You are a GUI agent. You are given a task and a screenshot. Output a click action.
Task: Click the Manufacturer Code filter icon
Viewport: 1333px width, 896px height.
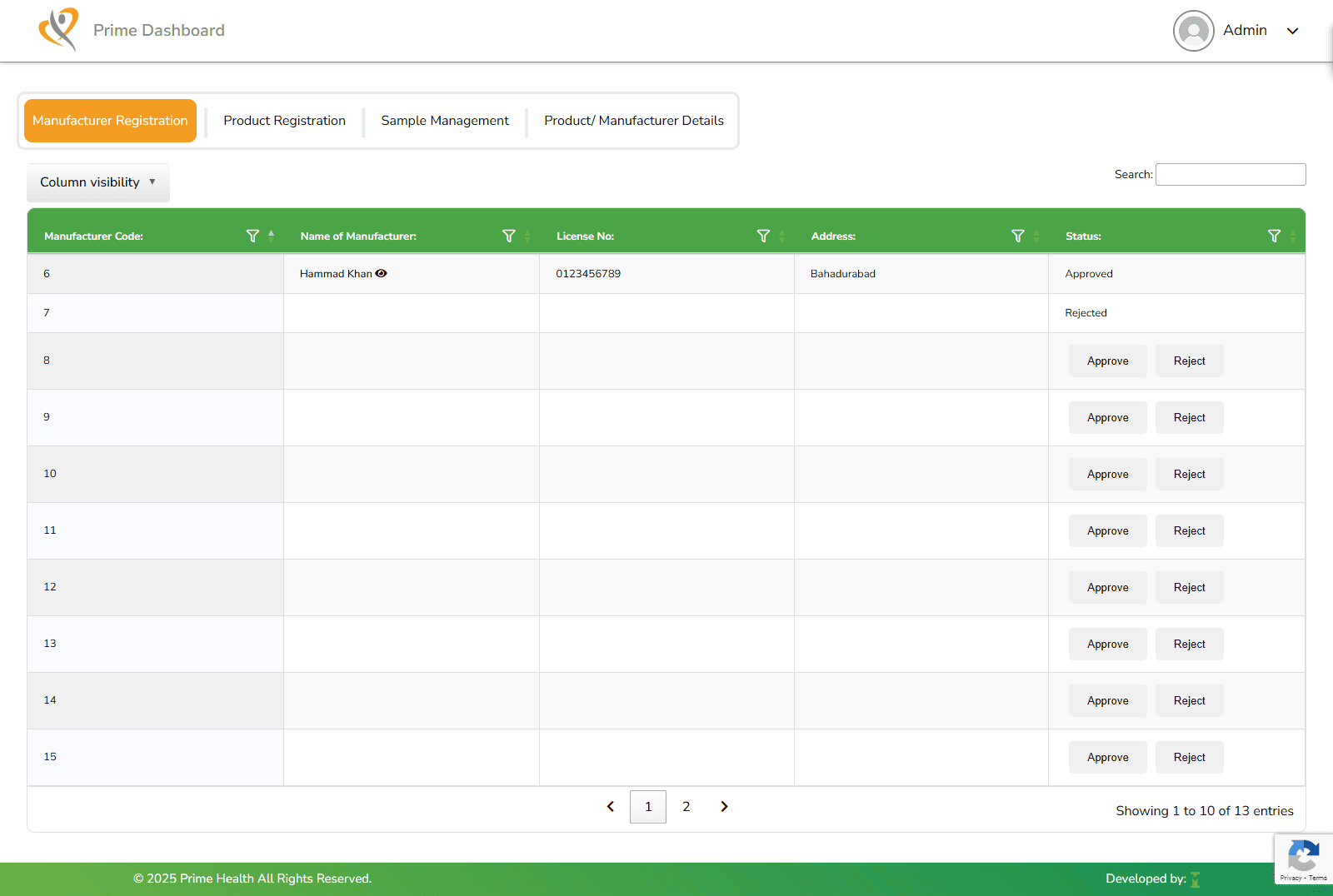click(252, 236)
